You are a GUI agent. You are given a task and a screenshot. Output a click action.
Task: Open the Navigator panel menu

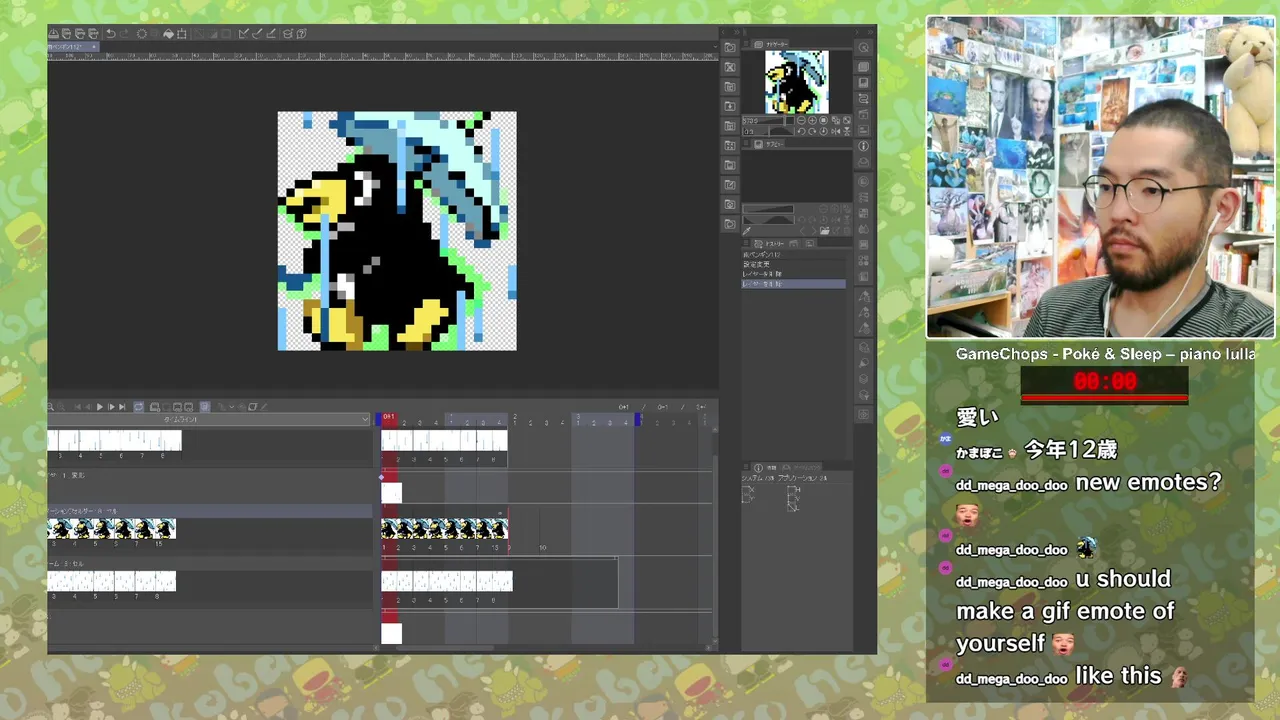745,44
